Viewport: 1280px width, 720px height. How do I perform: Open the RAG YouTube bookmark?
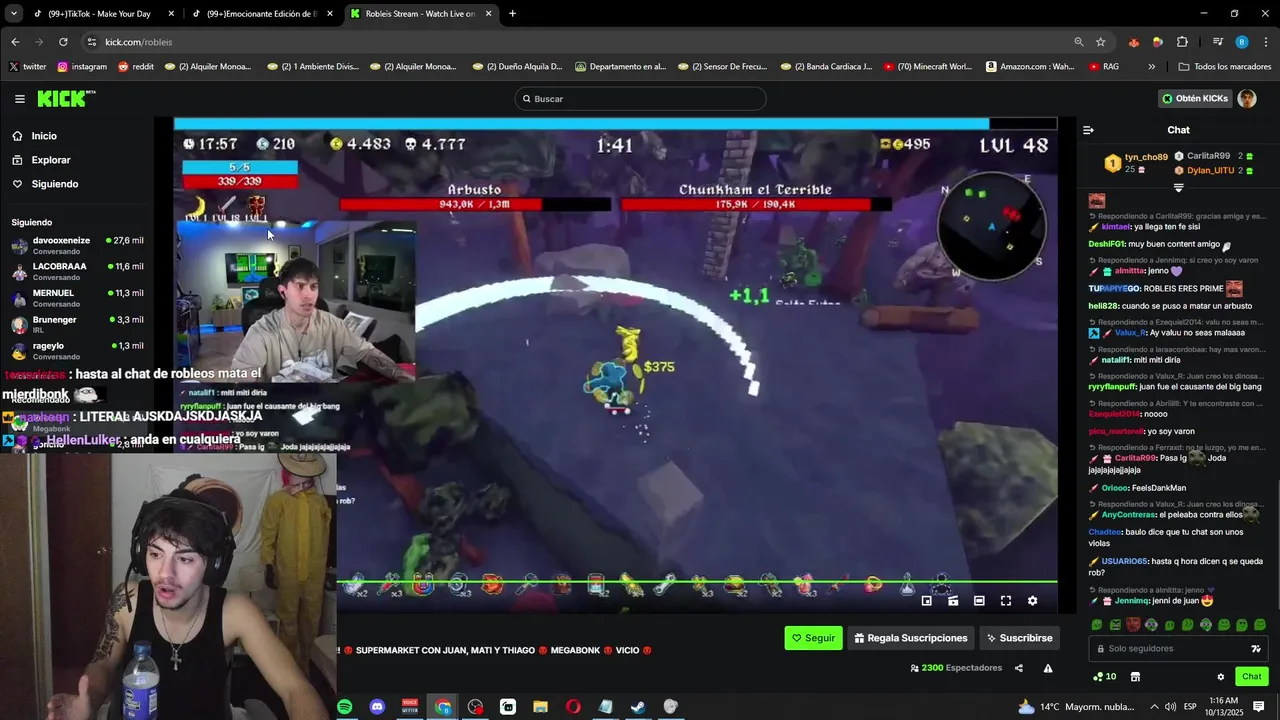[x=1103, y=67]
